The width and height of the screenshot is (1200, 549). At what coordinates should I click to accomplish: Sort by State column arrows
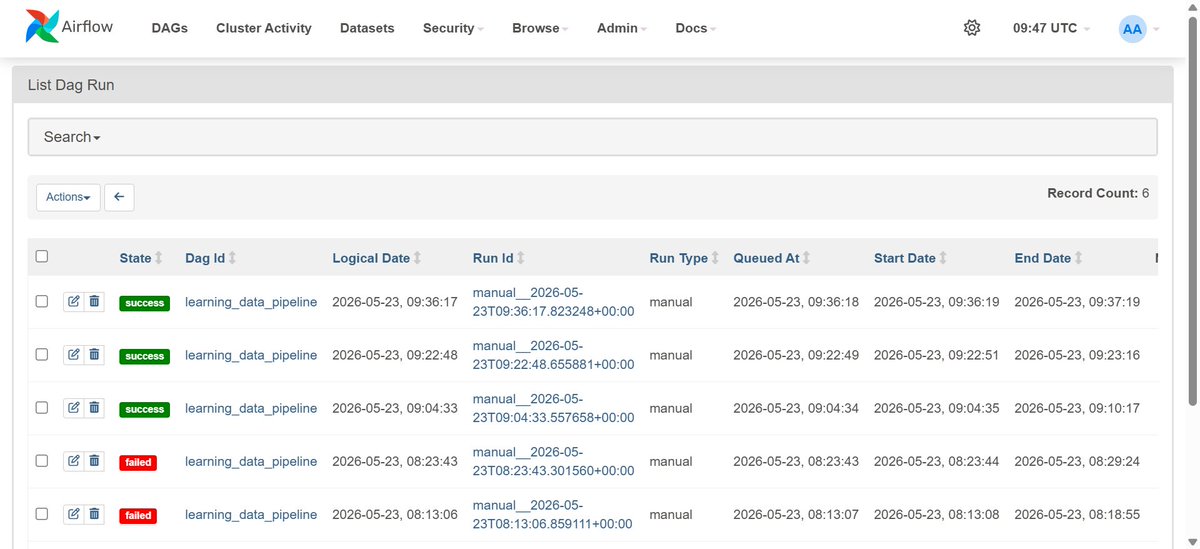[158, 258]
